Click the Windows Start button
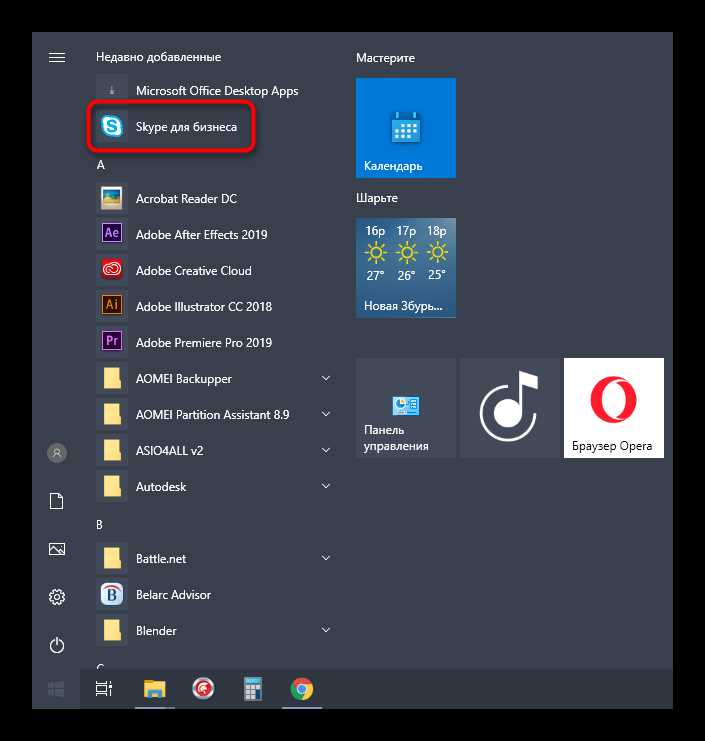Screen dimensions: 705x741 pyautogui.click(x=56, y=689)
